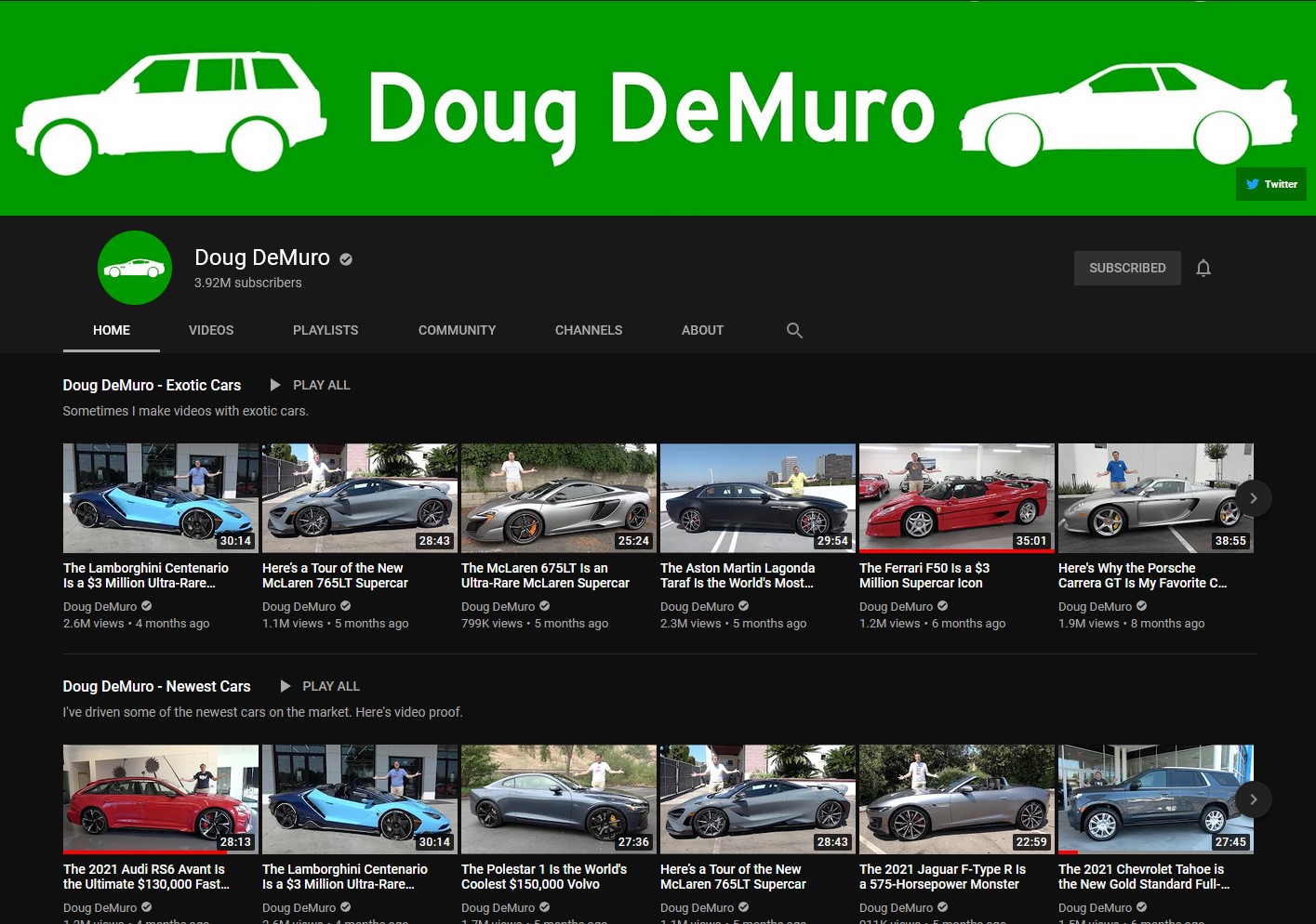This screenshot has height=924, width=1316.
Task: Open Lamborghini Centenario thumbnail in Newest Cars row
Action: 360,799
